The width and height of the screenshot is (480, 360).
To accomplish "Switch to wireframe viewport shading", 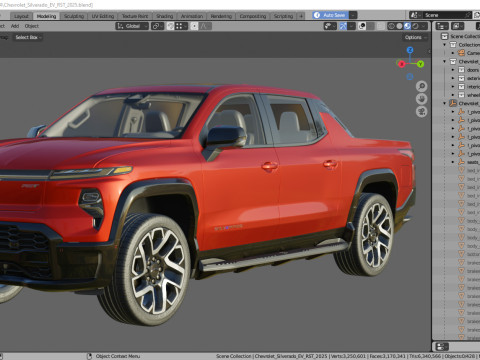I will click(391, 26).
